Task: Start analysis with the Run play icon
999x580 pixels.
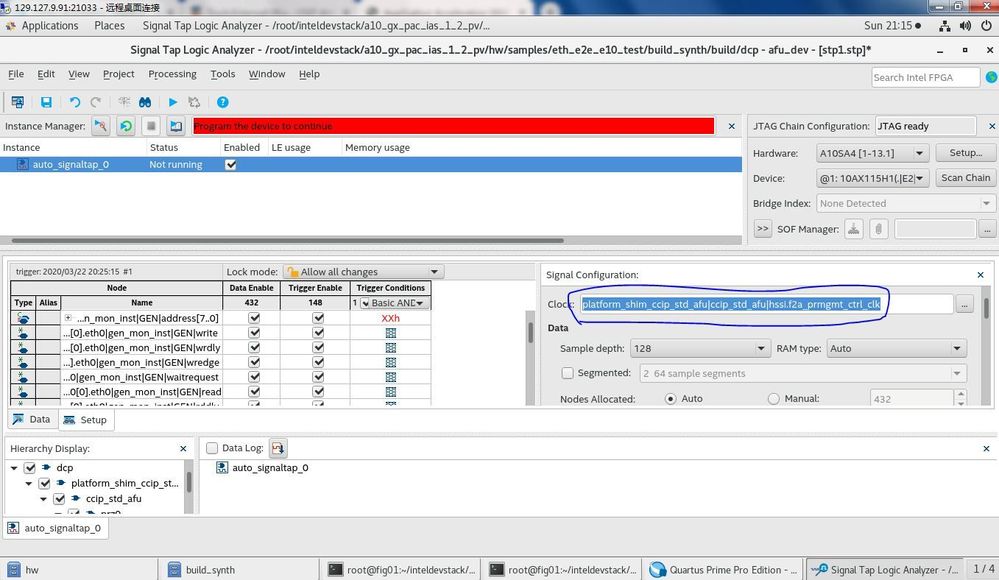Action: click(x=173, y=102)
